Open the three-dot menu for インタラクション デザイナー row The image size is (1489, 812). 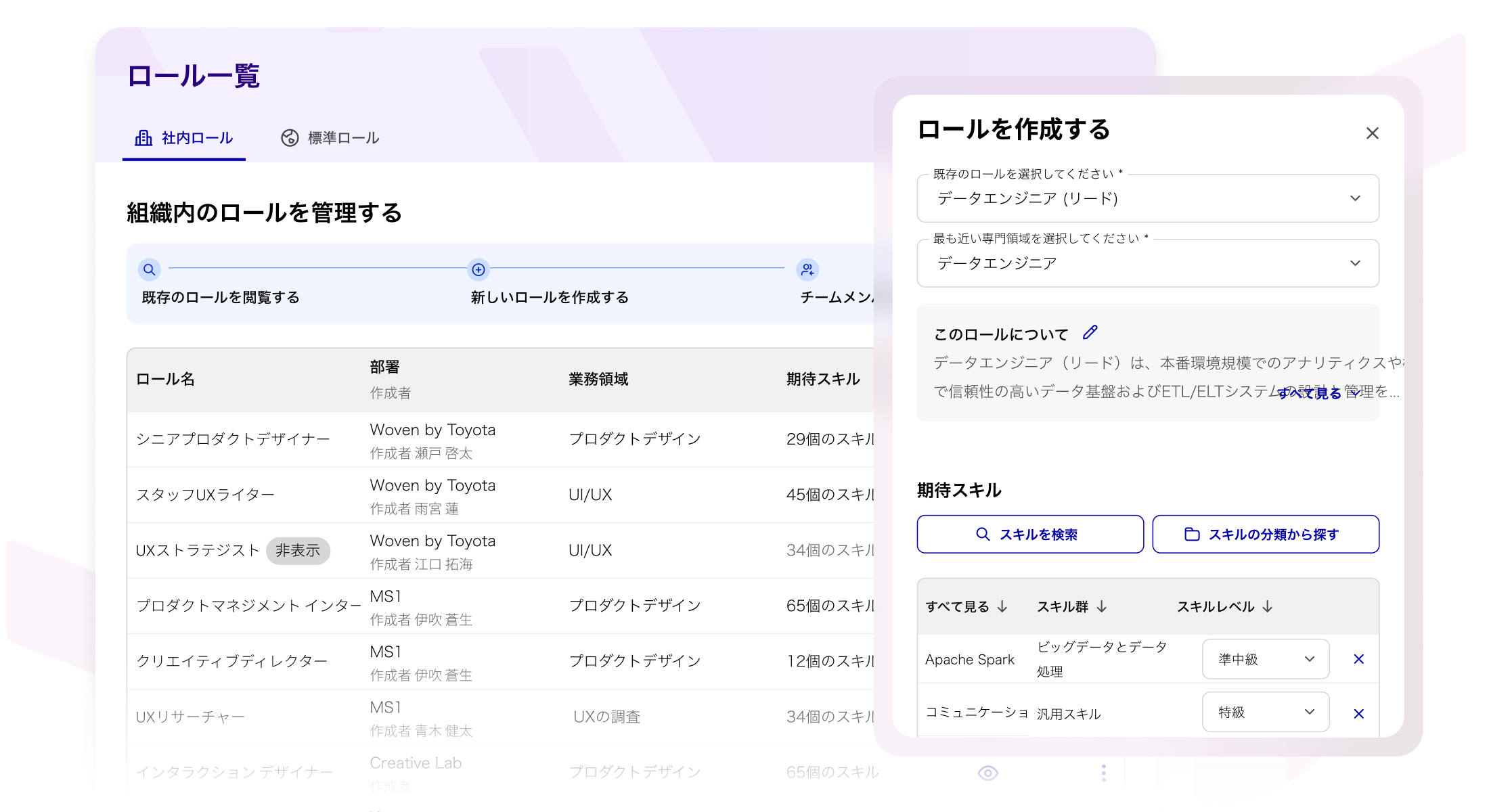pos(1103,773)
